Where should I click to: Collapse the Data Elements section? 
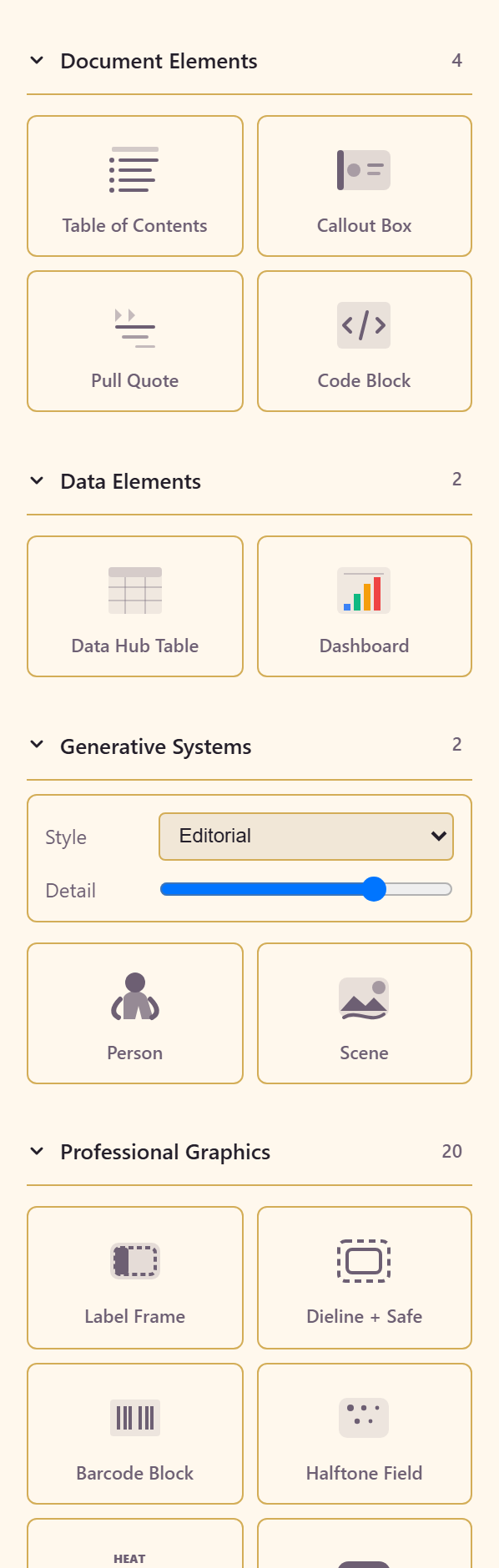[x=37, y=481]
